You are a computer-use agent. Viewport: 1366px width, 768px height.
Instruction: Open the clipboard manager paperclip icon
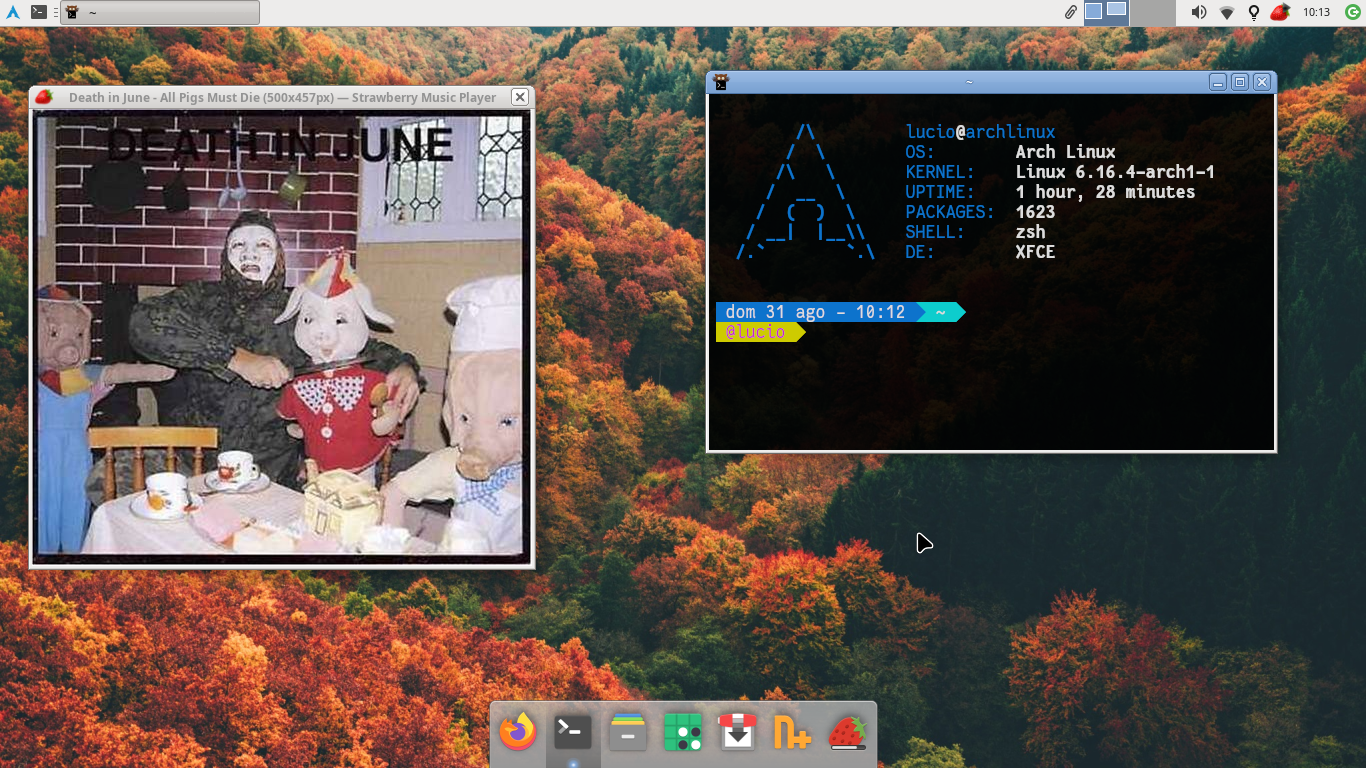pos(1070,12)
